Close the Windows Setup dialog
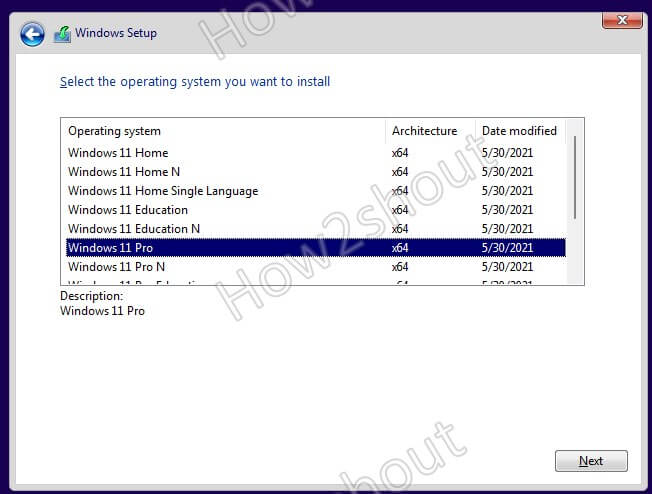Screen dimensions: 652x494 pyautogui.click(x=622, y=20)
